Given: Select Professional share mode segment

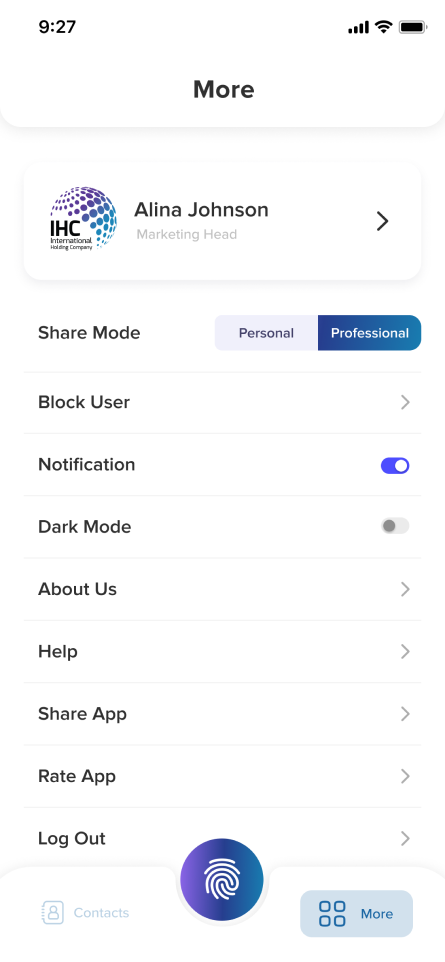Looking at the screenshot, I should 370,333.
